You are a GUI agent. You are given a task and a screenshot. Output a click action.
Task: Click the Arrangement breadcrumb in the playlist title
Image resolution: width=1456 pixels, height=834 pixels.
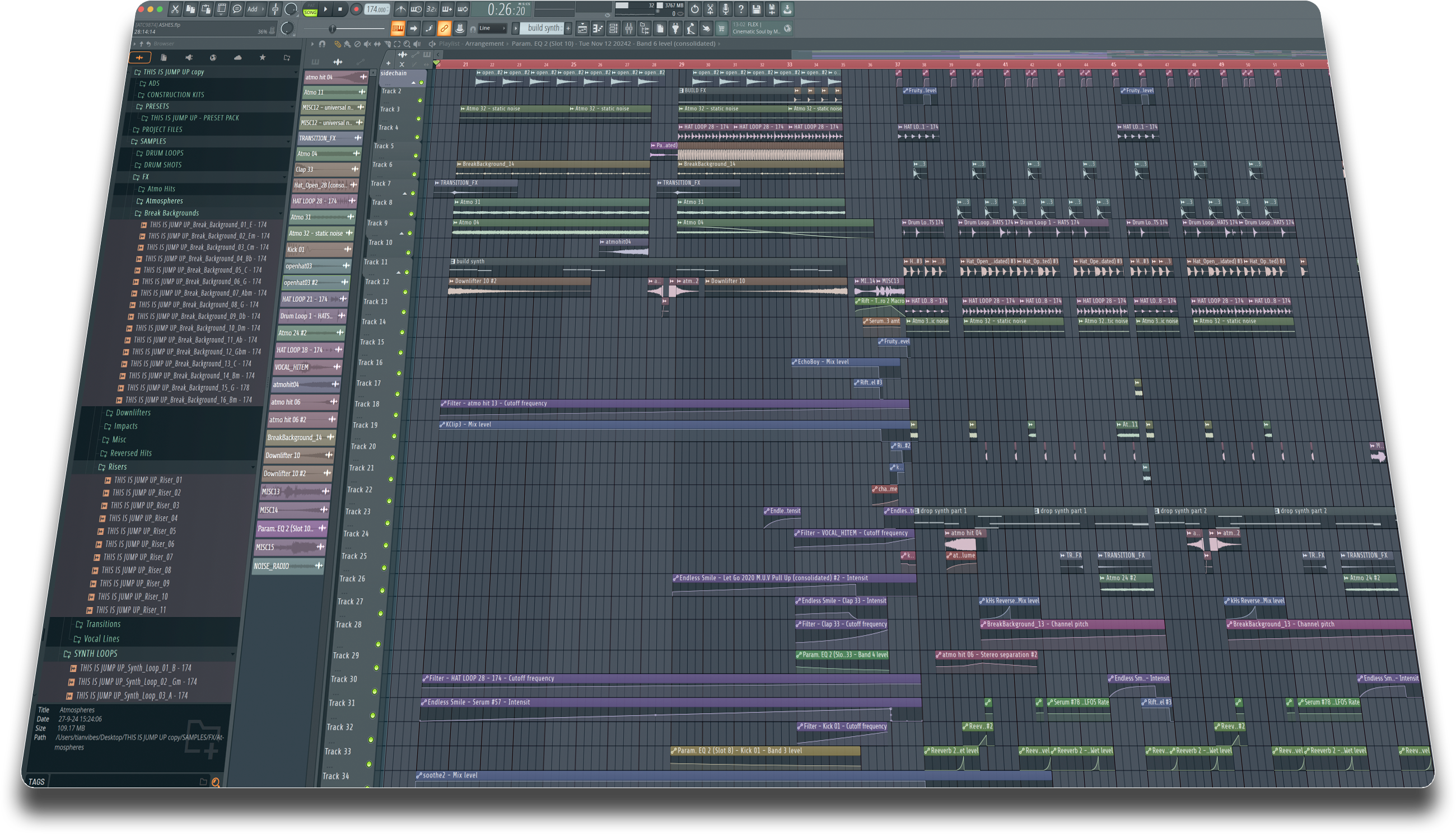click(484, 44)
